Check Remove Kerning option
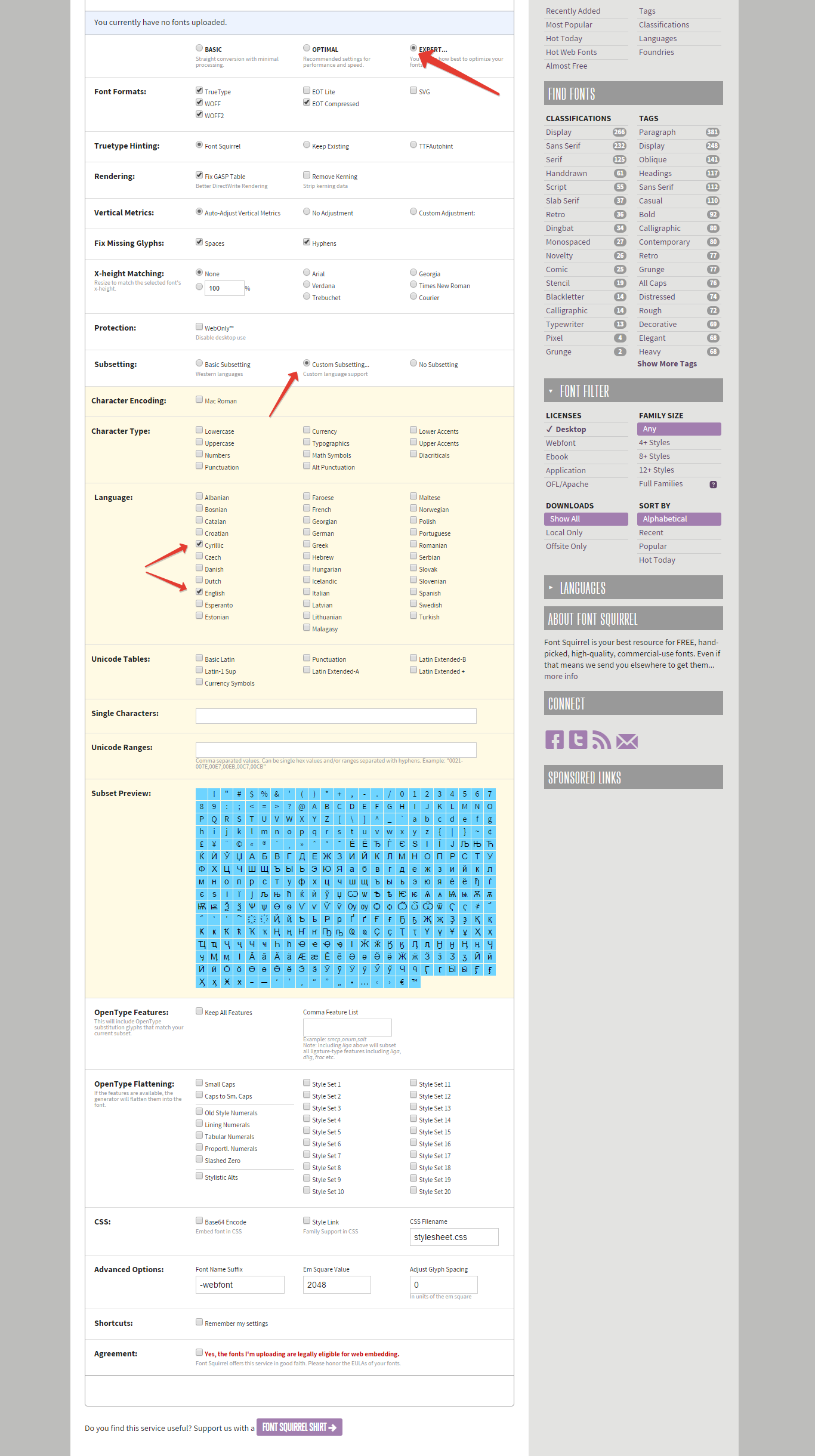The width and height of the screenshot is (815, 1456). pos(307,175)
